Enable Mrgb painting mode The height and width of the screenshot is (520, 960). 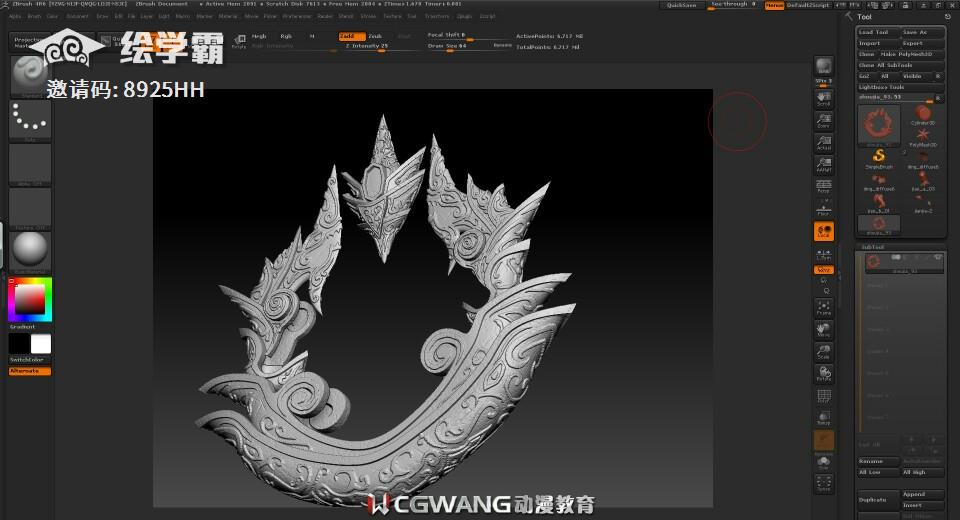[x=259, y=36]
